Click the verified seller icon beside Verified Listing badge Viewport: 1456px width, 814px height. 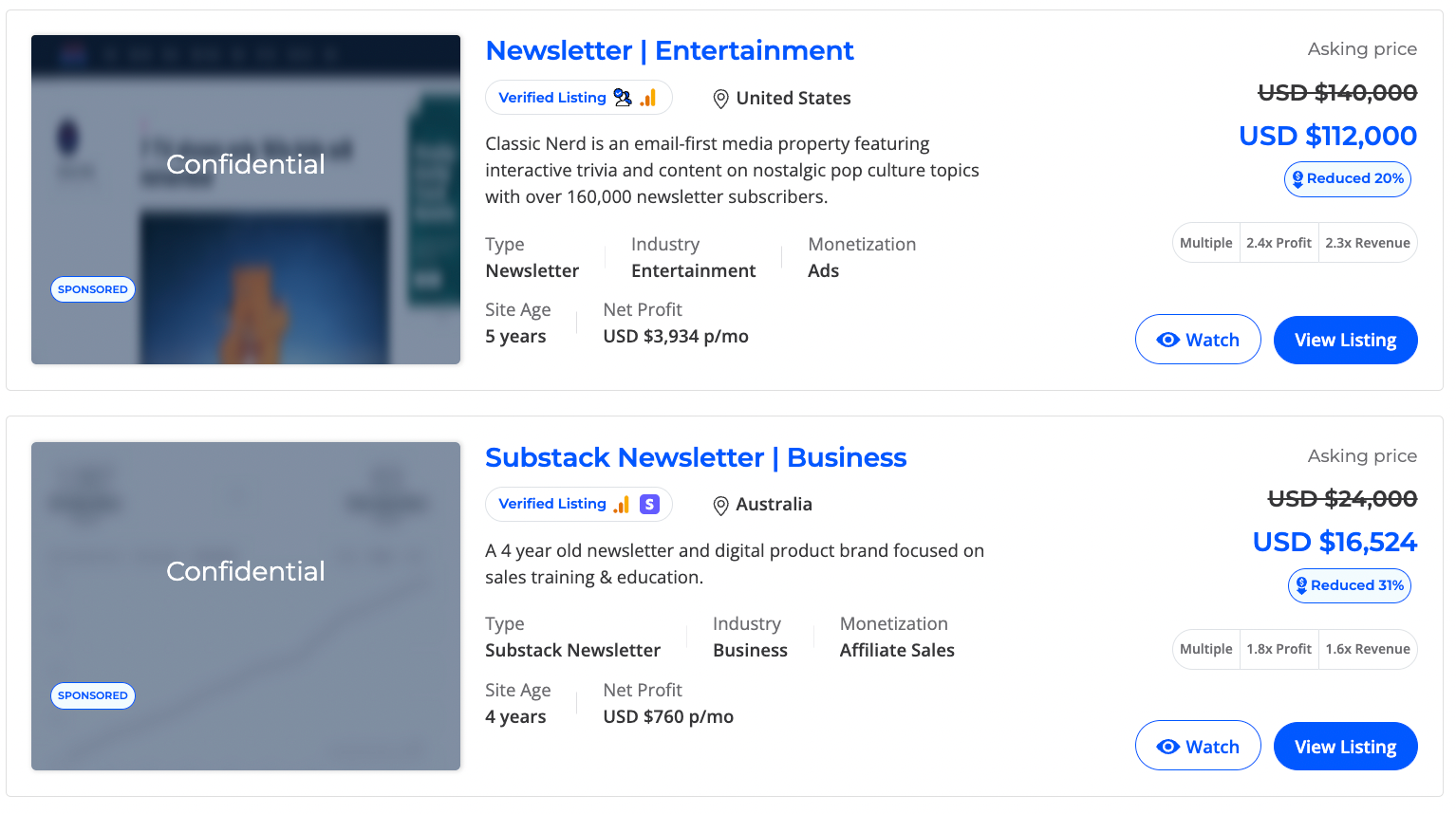pos(623,97)
